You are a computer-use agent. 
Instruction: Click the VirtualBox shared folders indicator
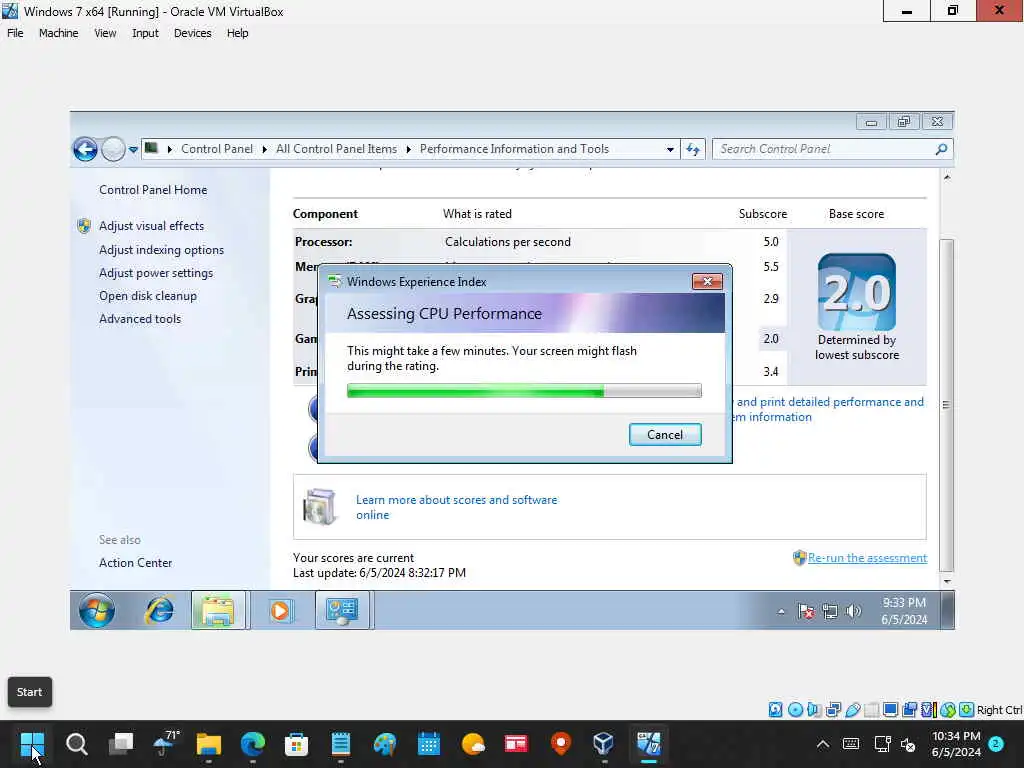pos(871,710)
